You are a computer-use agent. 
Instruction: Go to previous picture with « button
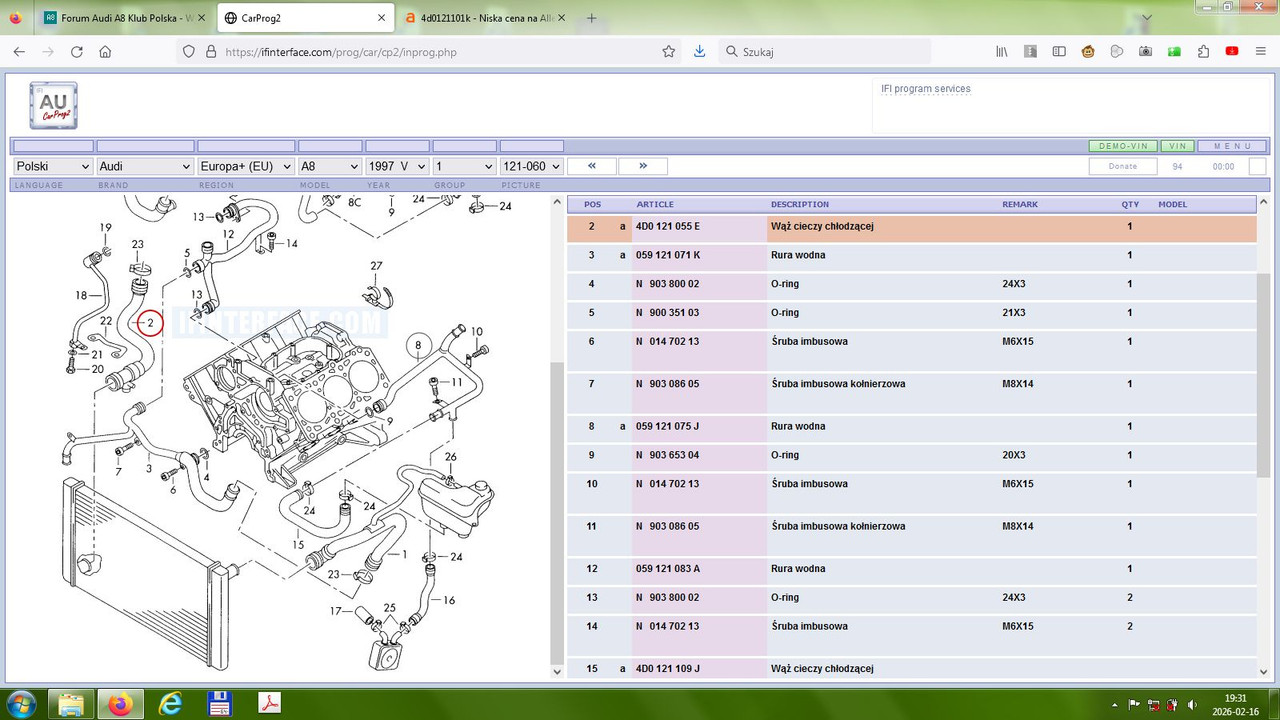(x=592, y=166)
